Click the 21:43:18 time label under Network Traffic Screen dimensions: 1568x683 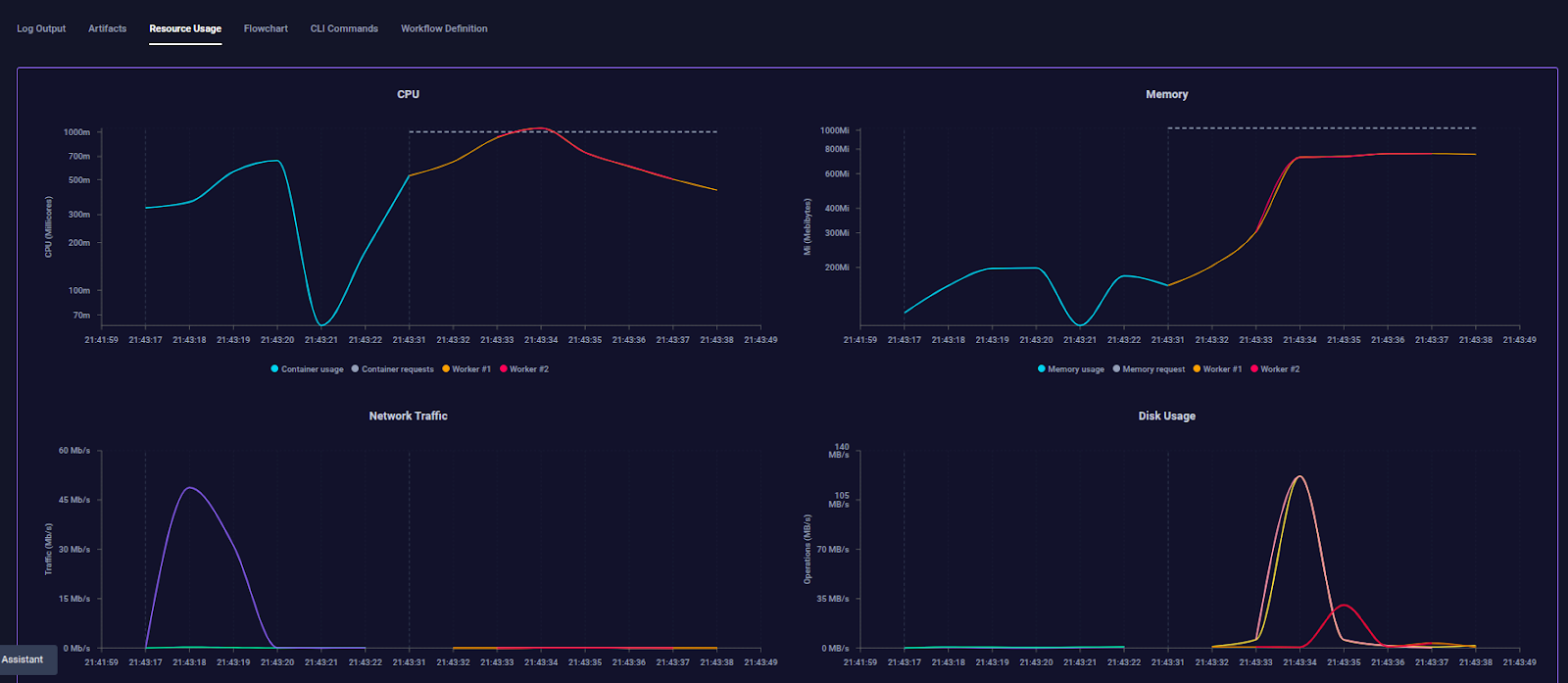(189, 662)
